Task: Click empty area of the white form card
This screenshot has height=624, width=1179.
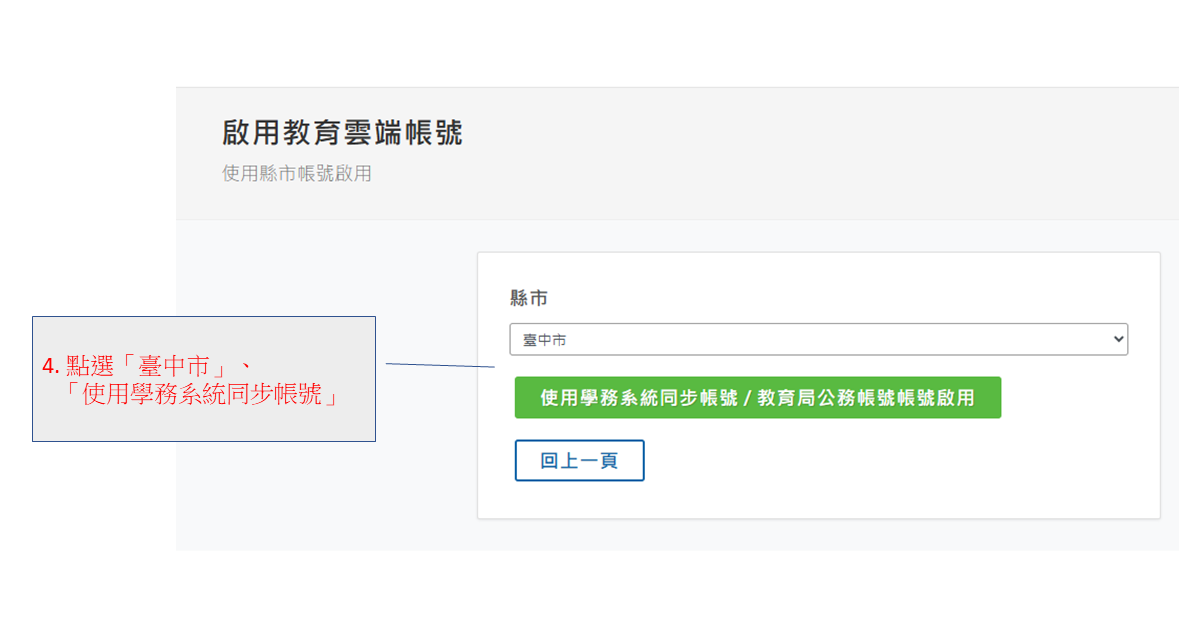Action: [x=900, y=470]
